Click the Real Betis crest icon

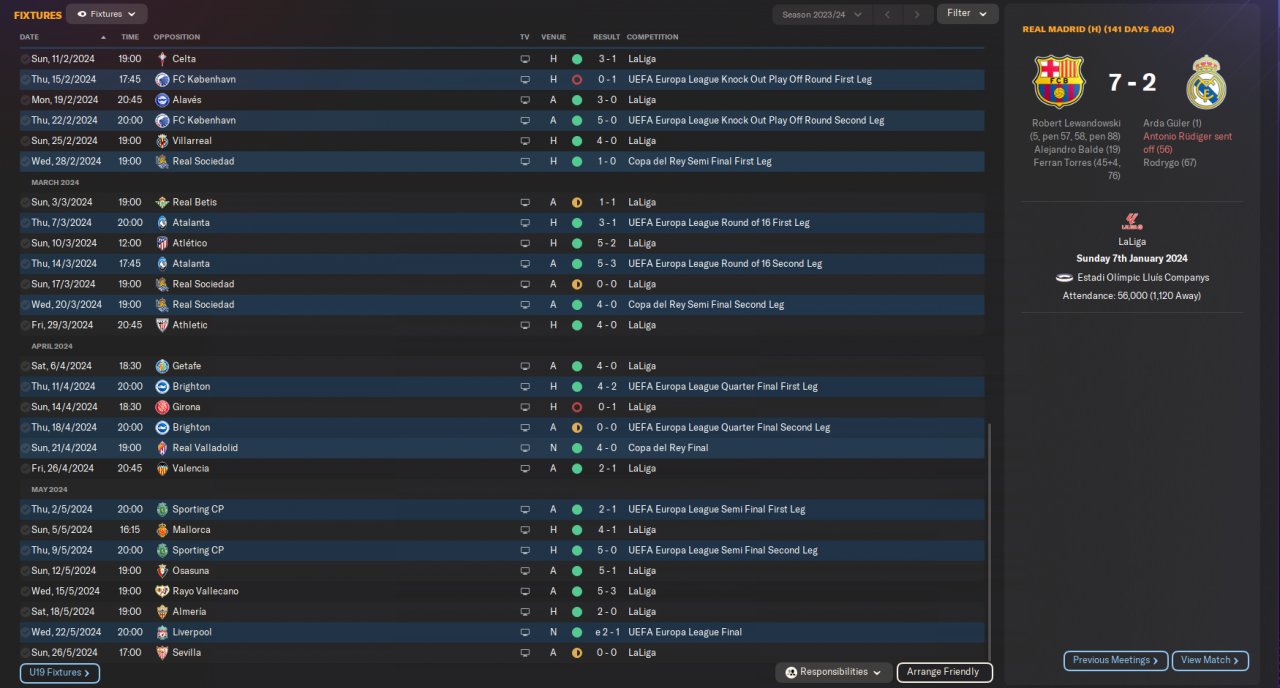click(x=162, y=202)
